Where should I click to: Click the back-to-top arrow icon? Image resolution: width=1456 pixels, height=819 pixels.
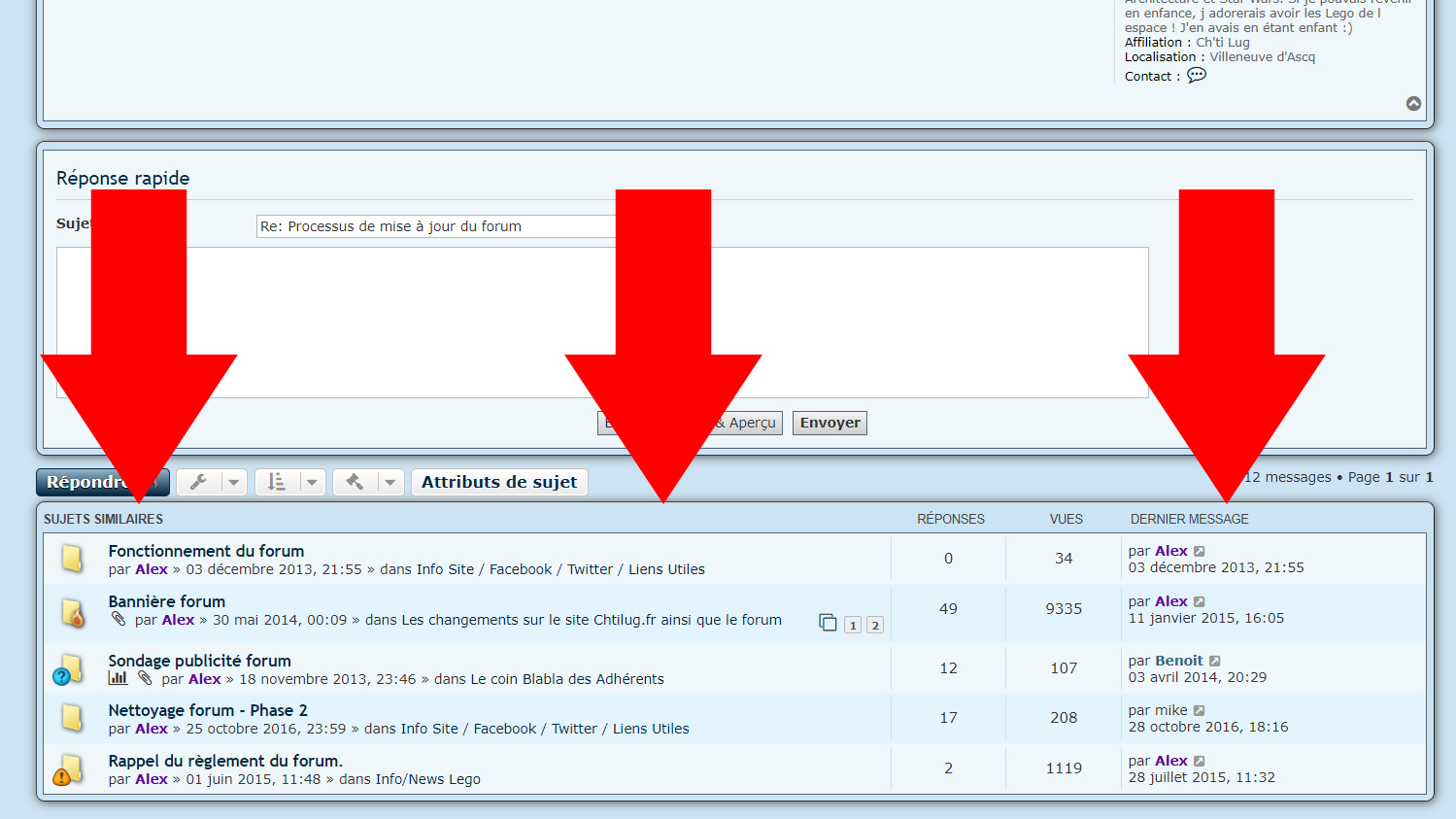[x=1413, y=104]
